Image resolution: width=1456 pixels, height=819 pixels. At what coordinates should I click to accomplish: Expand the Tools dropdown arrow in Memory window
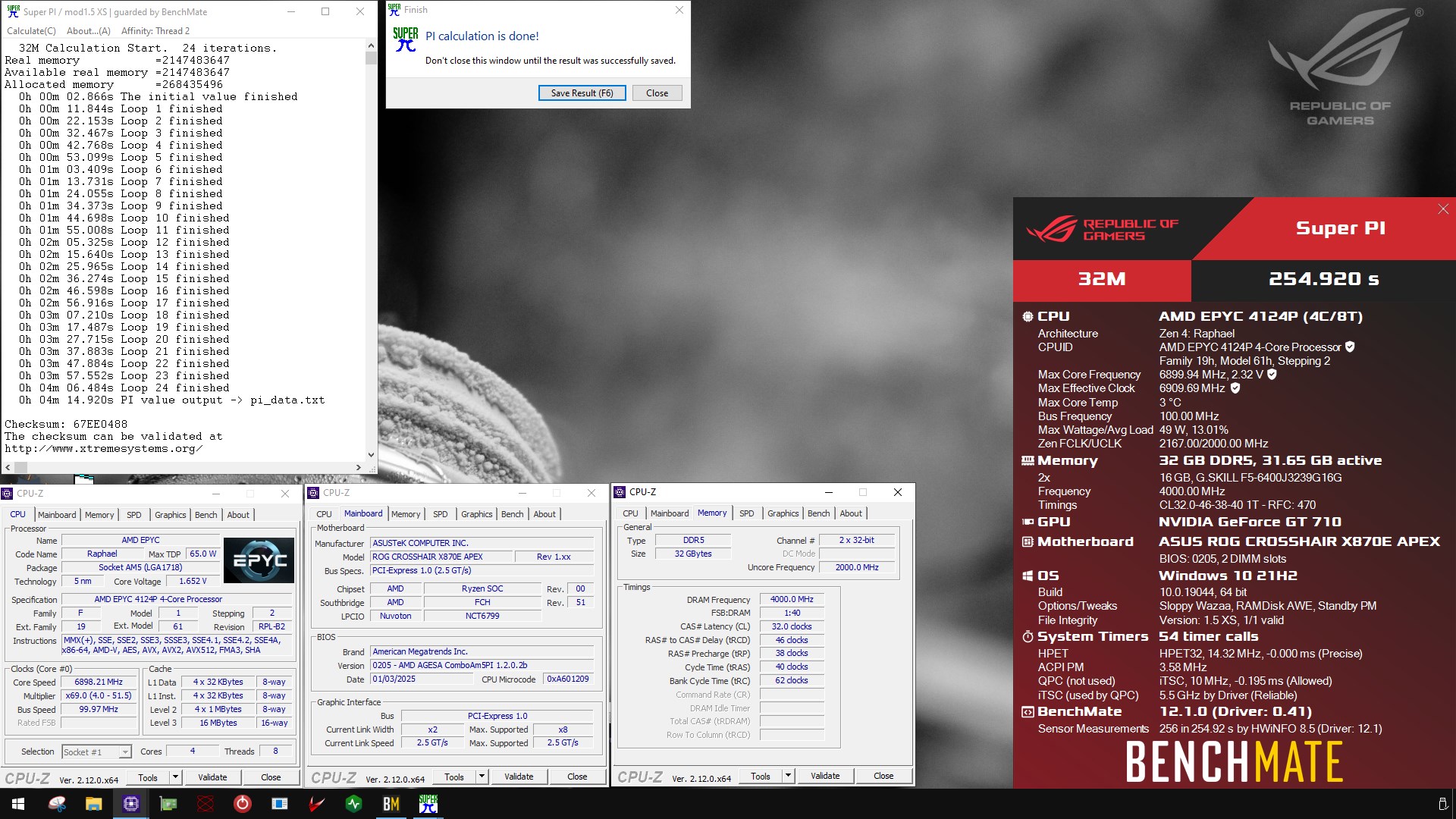point(788,776)
